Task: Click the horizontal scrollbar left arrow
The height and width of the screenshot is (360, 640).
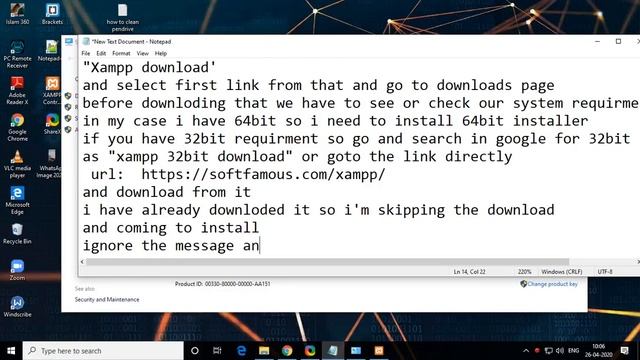Action: [82, 262]
